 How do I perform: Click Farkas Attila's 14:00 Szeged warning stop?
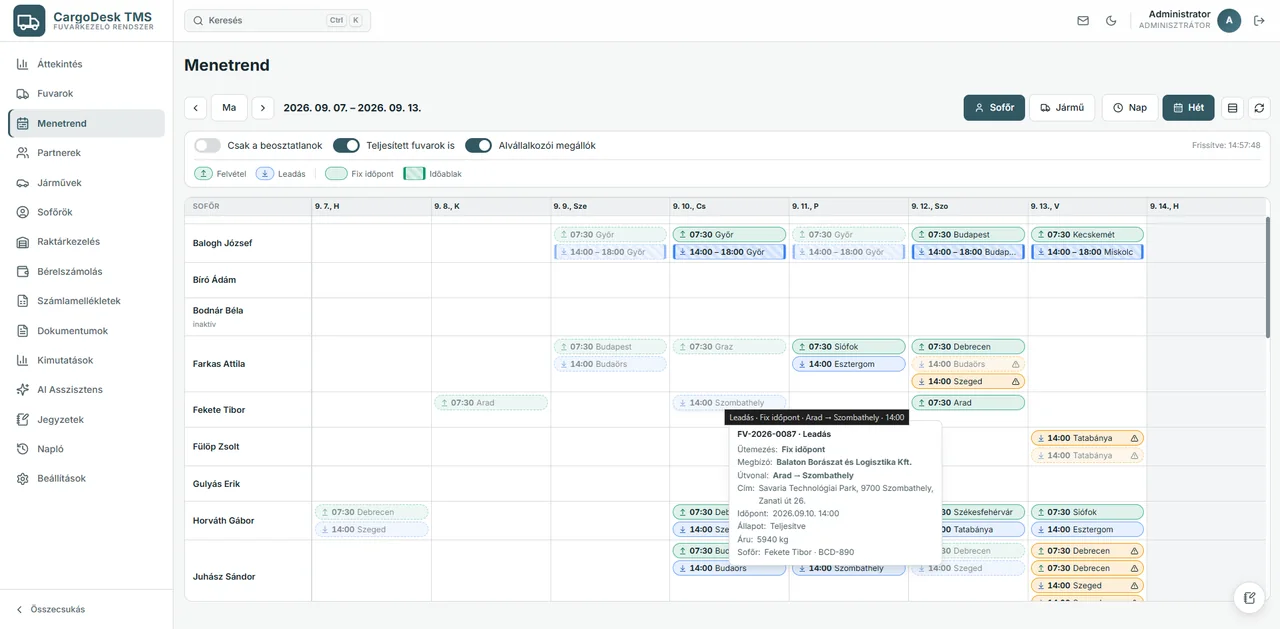968,381
